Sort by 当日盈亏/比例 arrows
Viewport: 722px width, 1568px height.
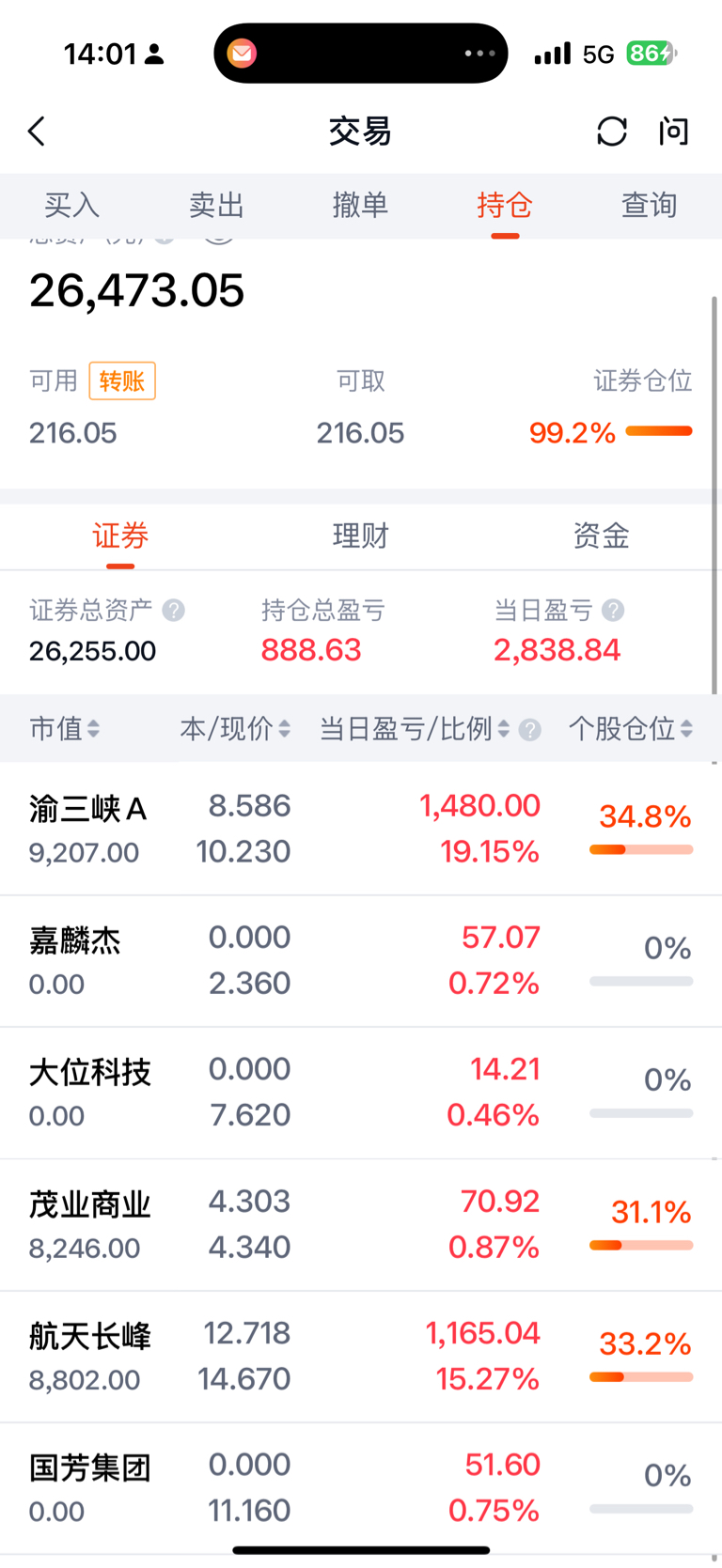coord(504,729)
